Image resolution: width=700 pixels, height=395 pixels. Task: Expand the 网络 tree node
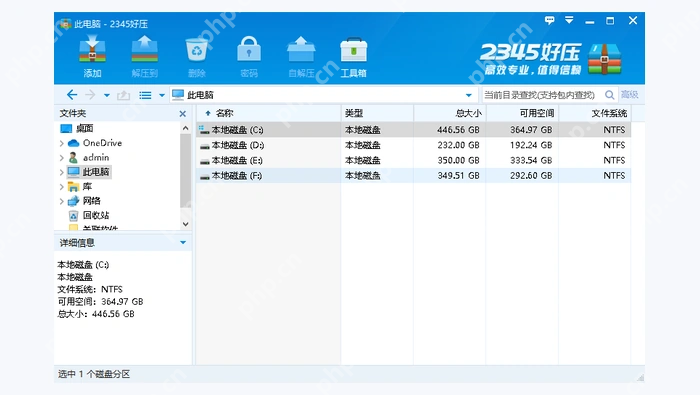coord(62,201)
